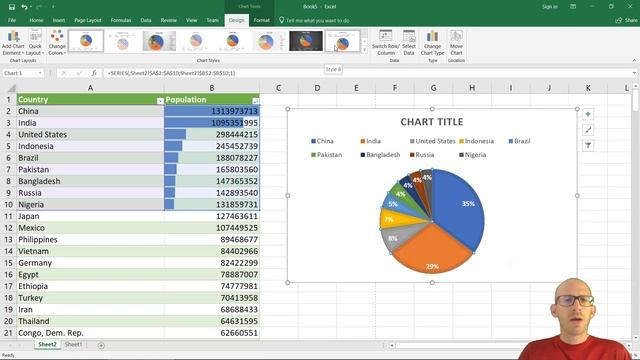Screen dimensions: 640x360
Task: Click the vertical scrollbar down arrow
Action: (x=636, y=338)
